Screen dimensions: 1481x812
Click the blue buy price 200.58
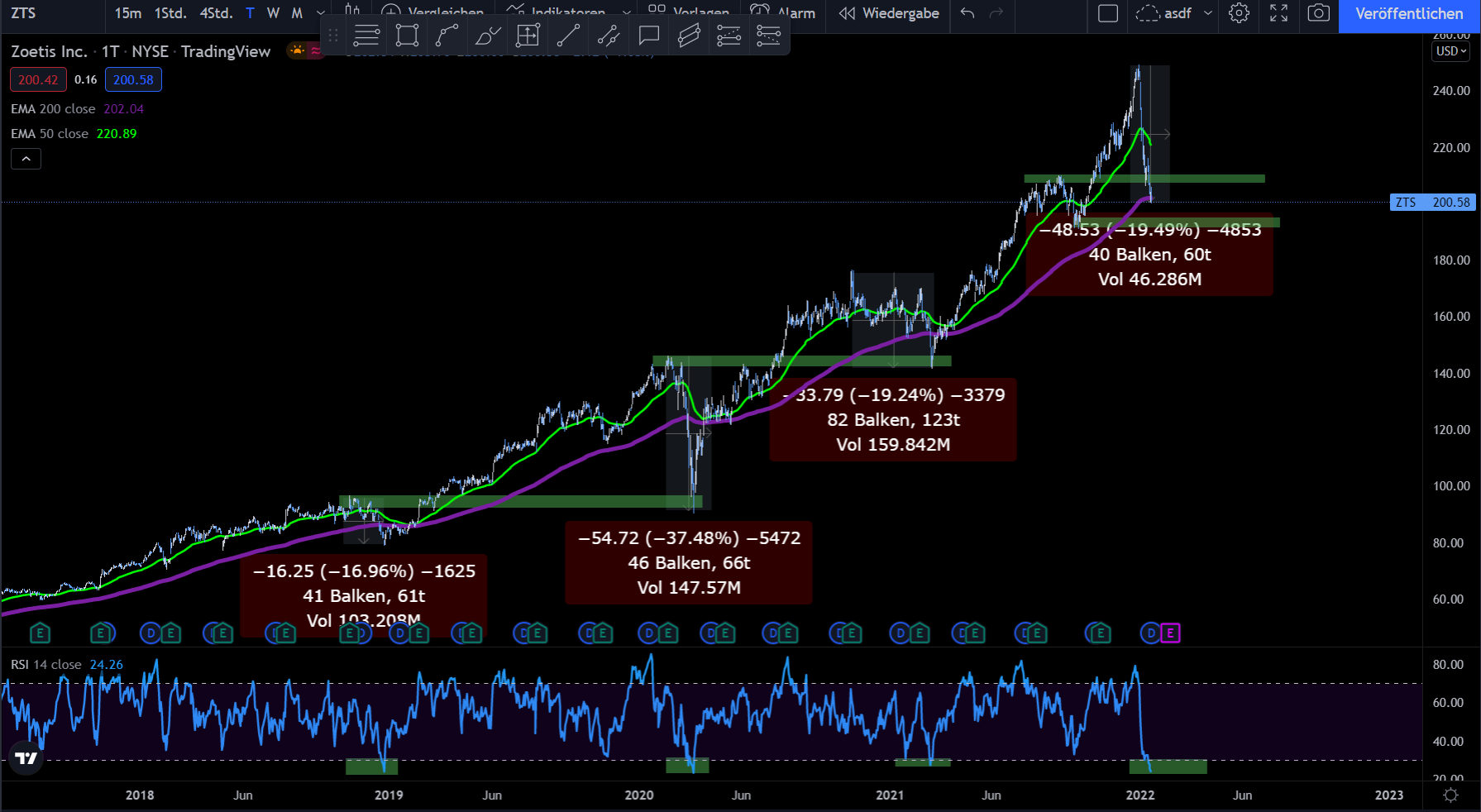pyautogui.click(x=133, y=79)
